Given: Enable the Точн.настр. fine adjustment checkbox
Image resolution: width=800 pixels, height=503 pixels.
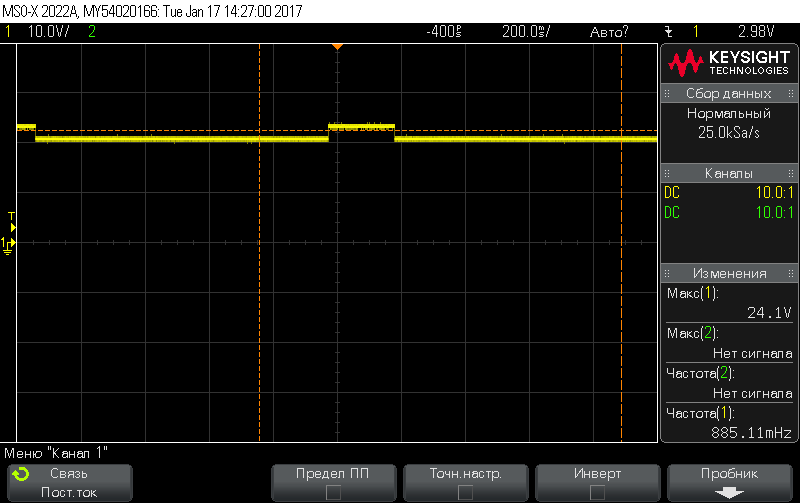Looking at the screenshot, I should 465,492.
